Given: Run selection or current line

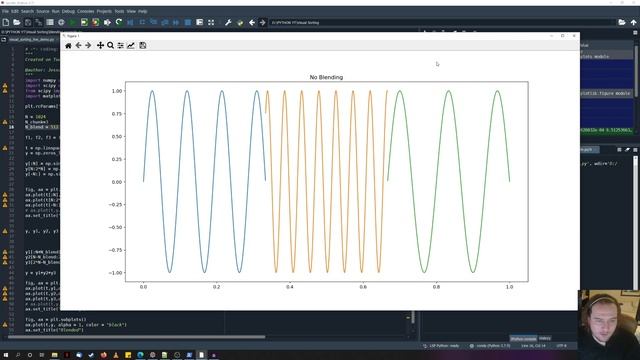Looking at the screenshot, I should point(107,22).
